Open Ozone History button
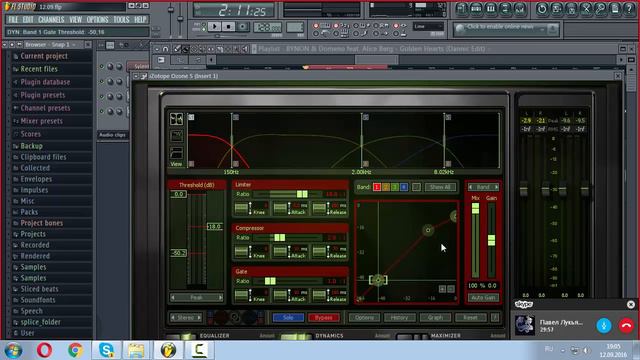Viewport: 640px width, 360px height. click(400, 317)
